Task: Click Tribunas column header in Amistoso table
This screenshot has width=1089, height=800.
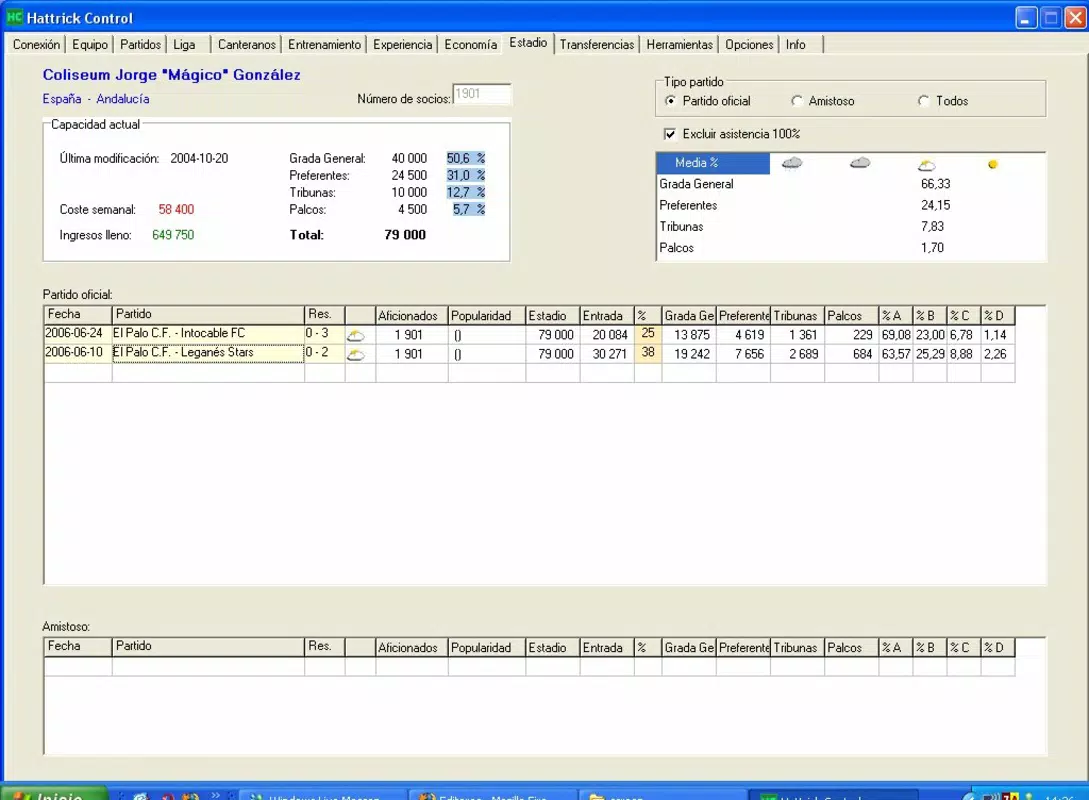Action: (x=797, y=648)
